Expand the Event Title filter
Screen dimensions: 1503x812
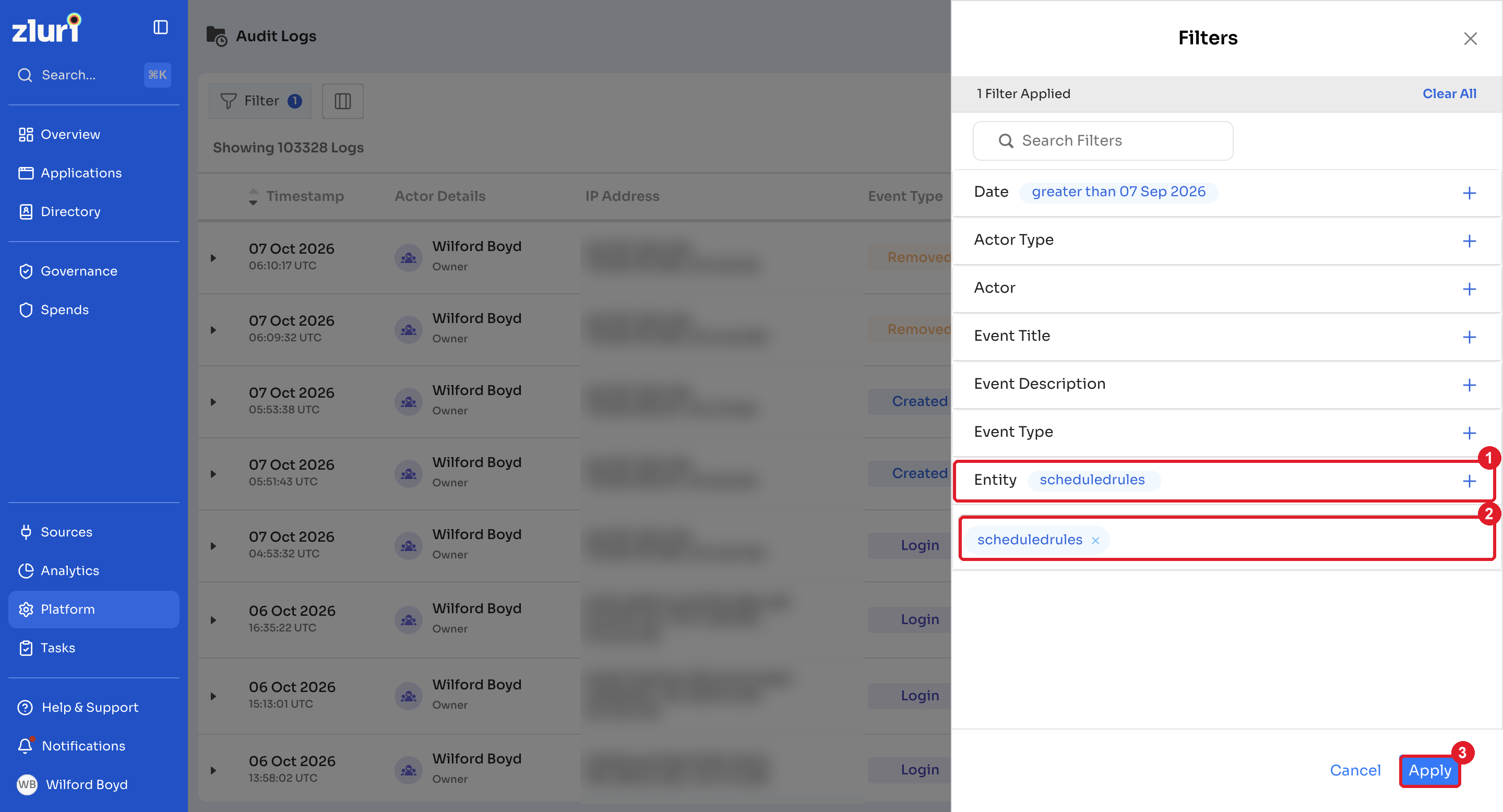point(1469,337)
